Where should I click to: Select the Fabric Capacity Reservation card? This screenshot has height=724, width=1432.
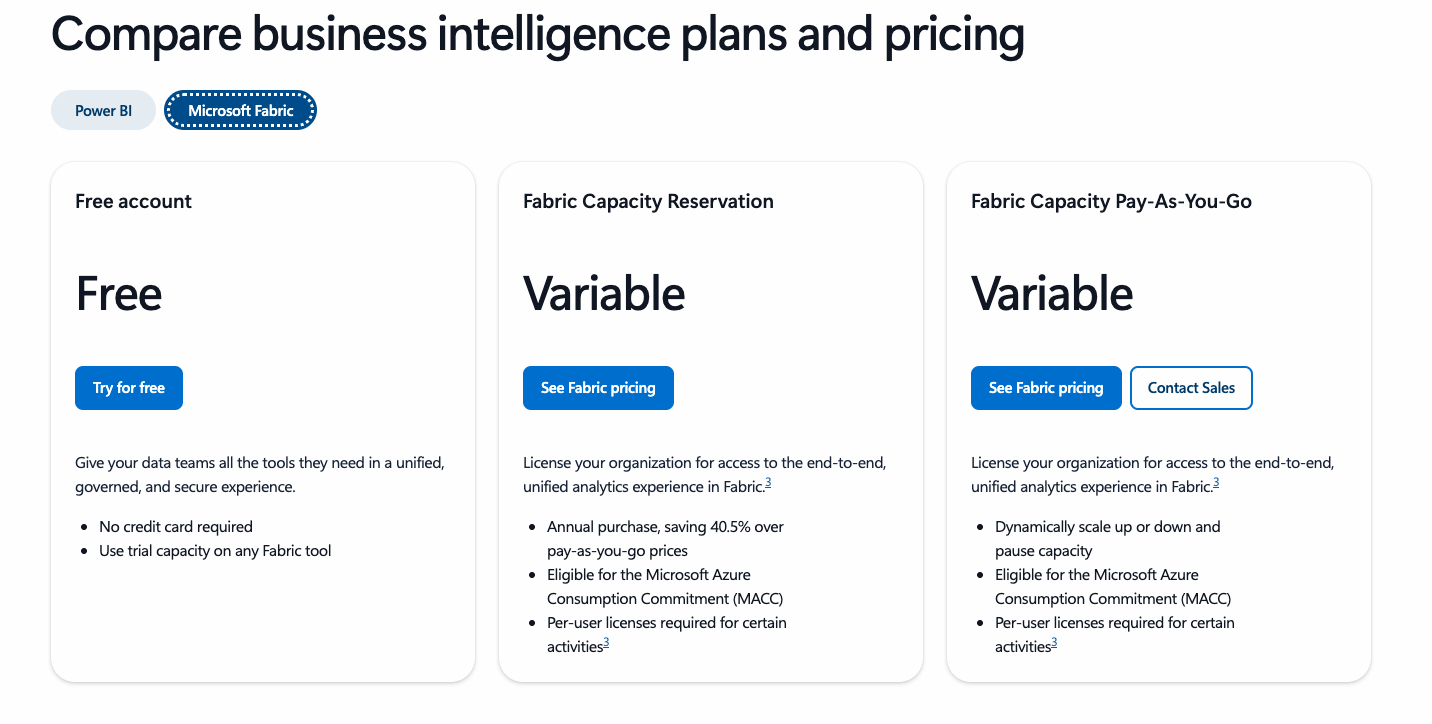711,420
